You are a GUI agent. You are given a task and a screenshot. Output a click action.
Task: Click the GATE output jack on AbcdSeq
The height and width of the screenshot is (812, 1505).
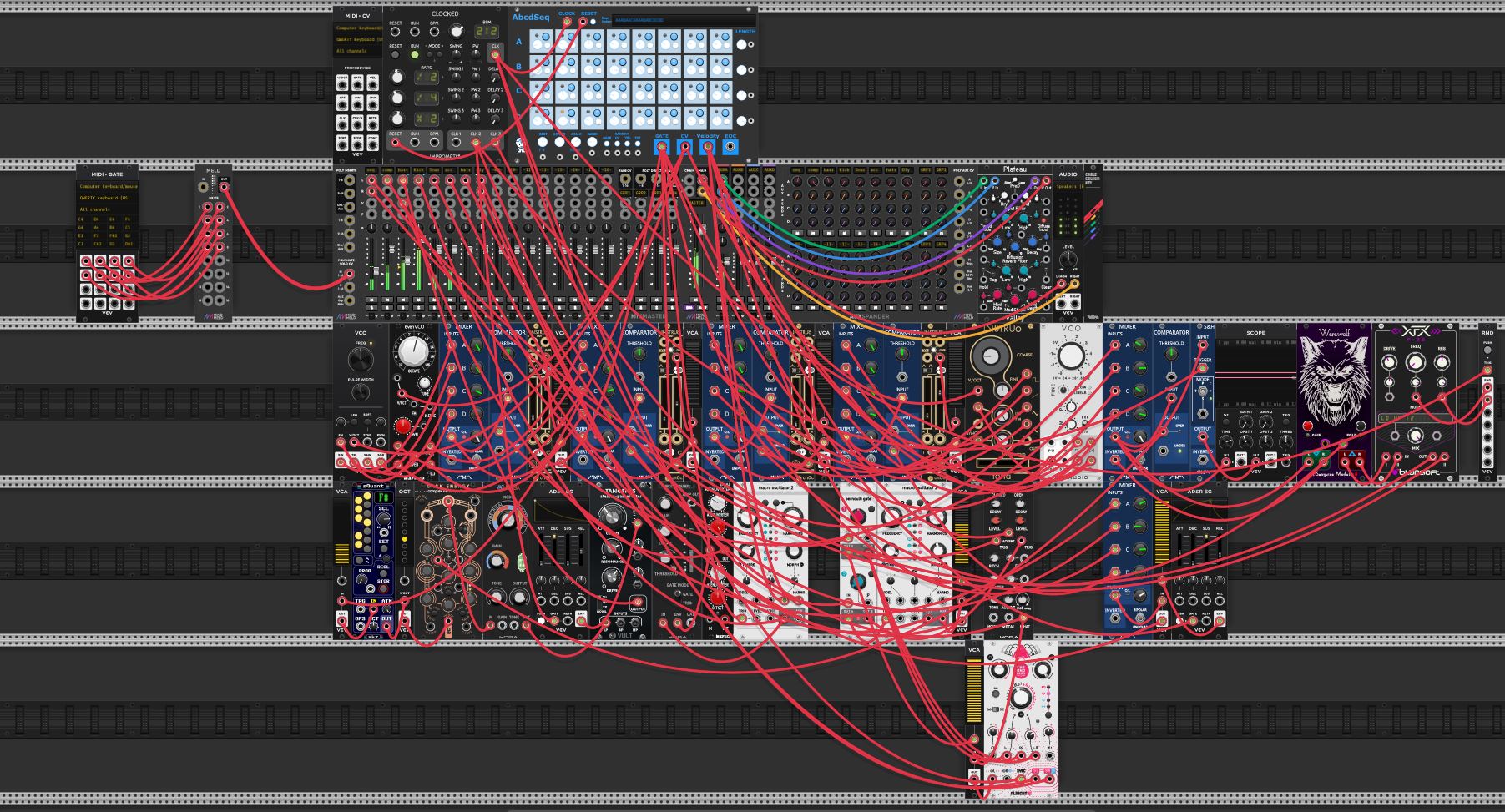[662, 148]
